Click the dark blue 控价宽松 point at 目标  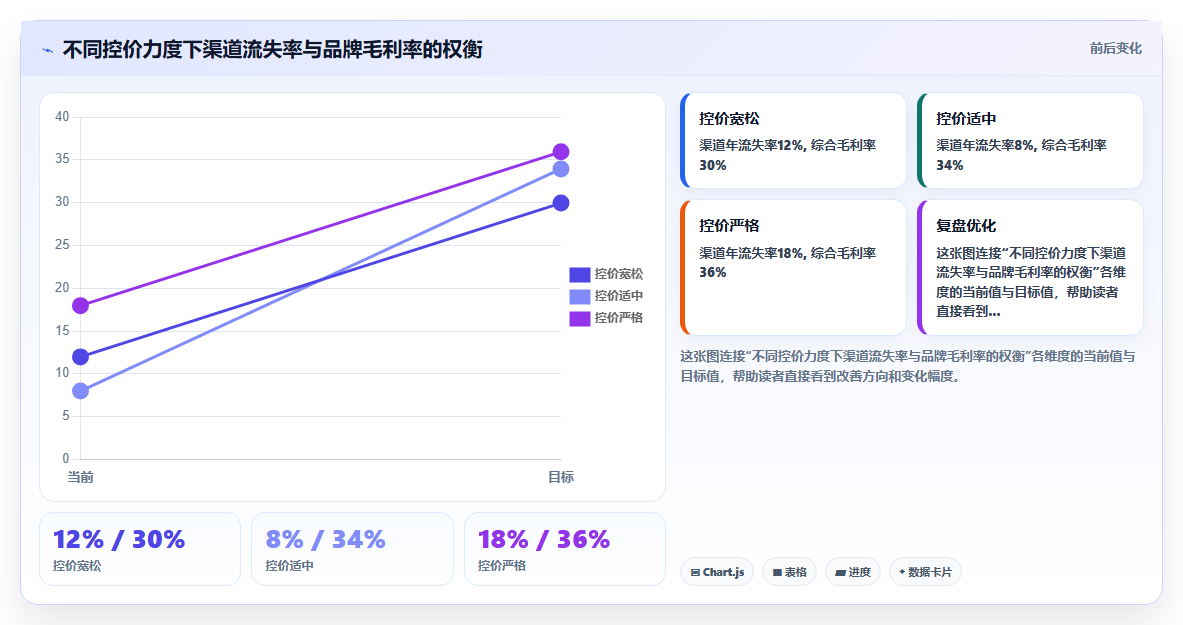click(x=561, y=203)
